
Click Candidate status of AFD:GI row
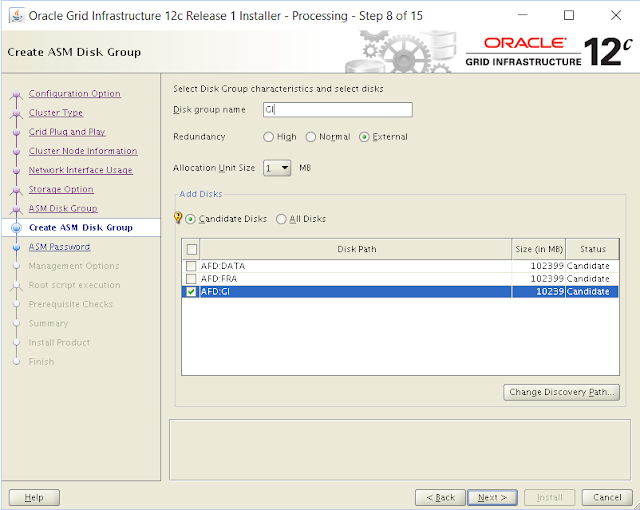(x=588, y=291)
